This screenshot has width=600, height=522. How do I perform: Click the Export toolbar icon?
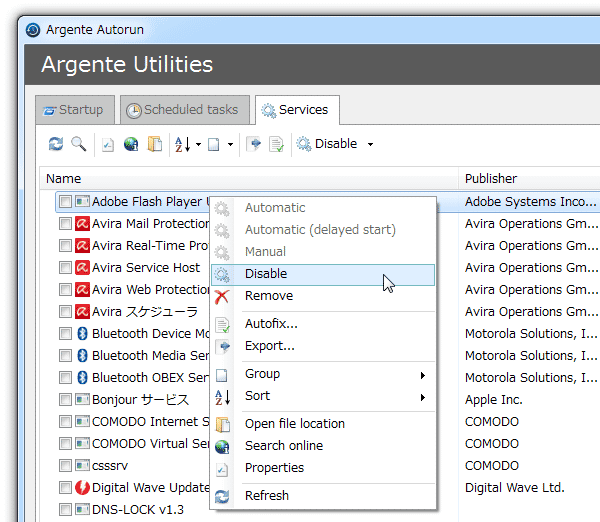pos(254,144)
